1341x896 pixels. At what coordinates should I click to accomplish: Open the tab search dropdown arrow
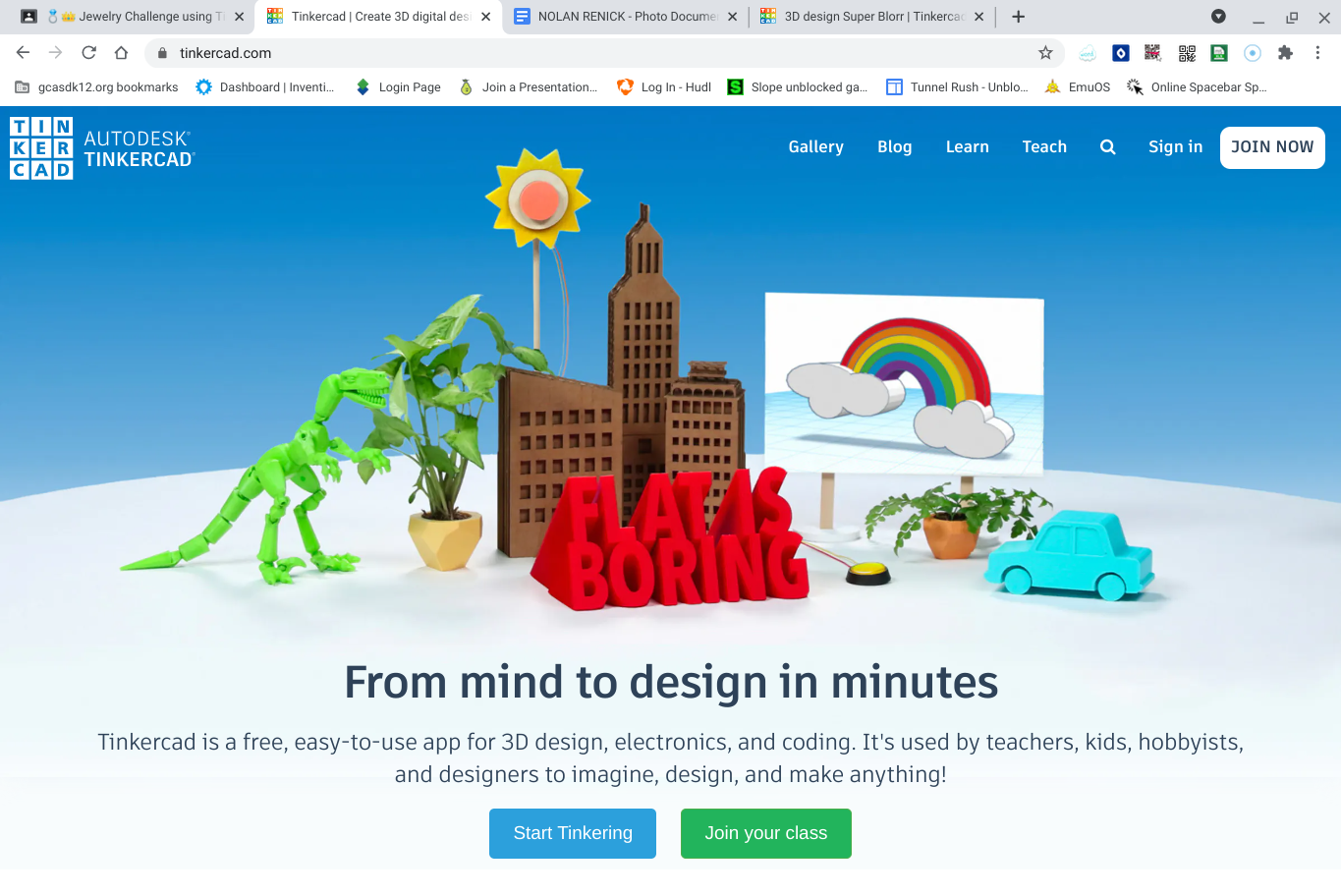coord(1218,16)
